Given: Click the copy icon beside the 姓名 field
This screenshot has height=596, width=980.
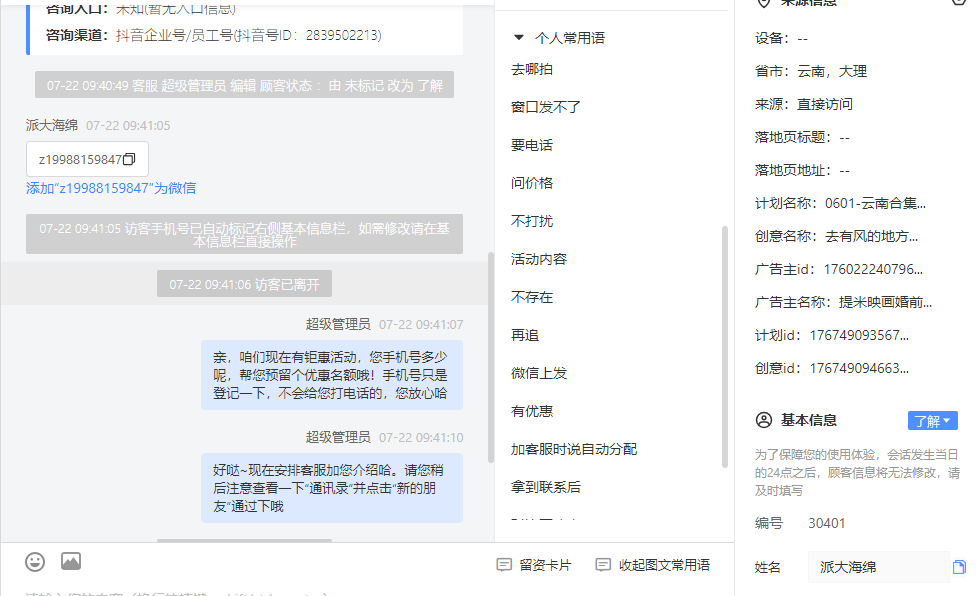Looking at the screenshot, I should [x=959, y=567].
